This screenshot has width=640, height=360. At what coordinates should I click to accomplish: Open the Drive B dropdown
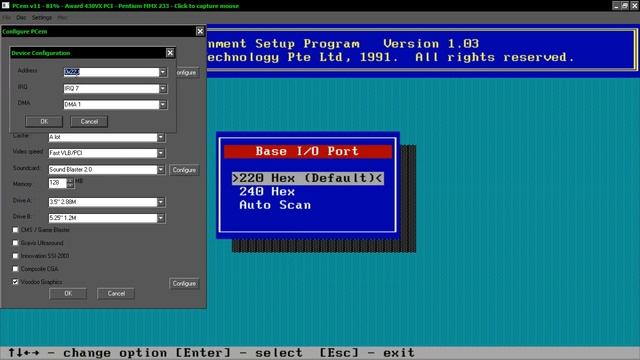click(x=161, y=218)
